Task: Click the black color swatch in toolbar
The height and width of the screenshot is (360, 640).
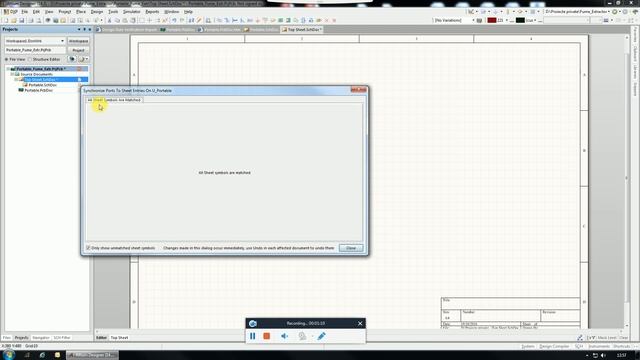Action: [520, 20]
